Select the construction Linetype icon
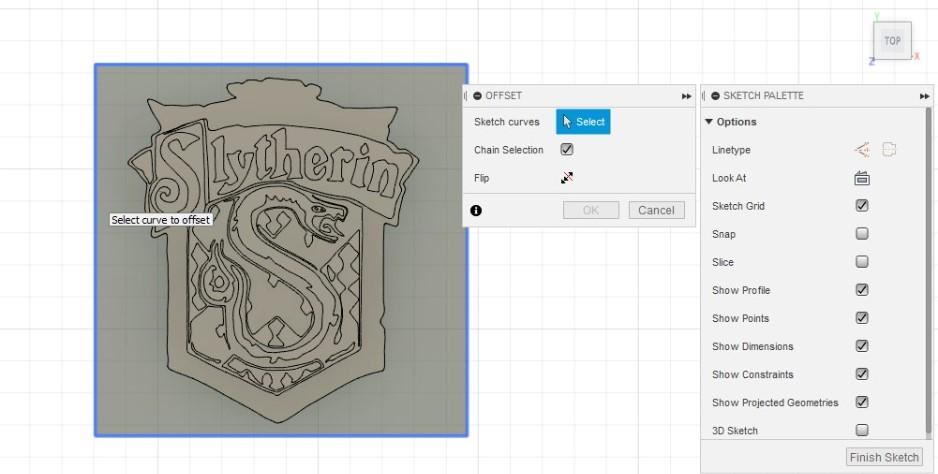The height and width of the screenshot is (474, 938). [862, 150]
